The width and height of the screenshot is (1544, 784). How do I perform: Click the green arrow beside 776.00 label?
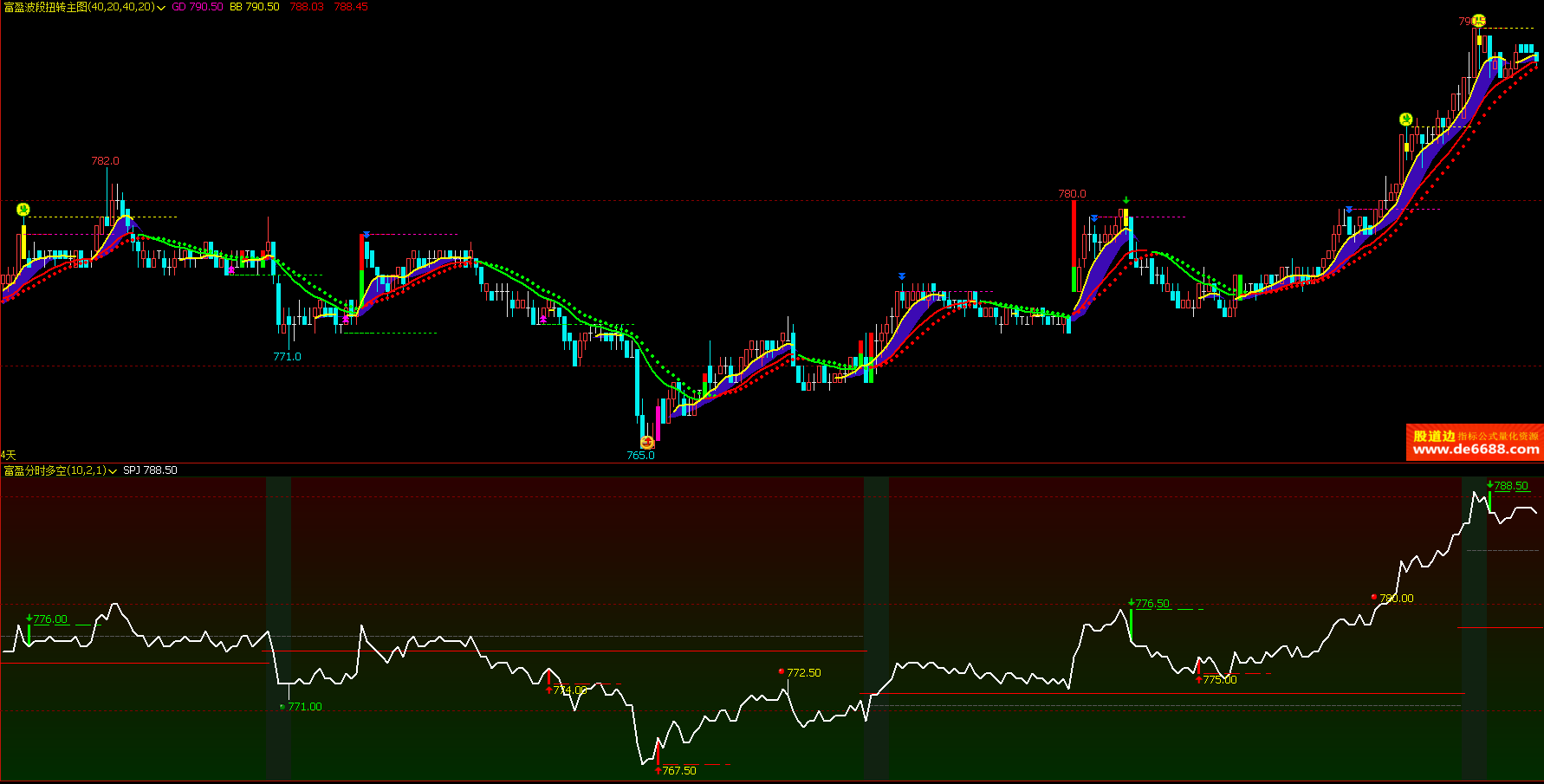[x=29, y=619]
